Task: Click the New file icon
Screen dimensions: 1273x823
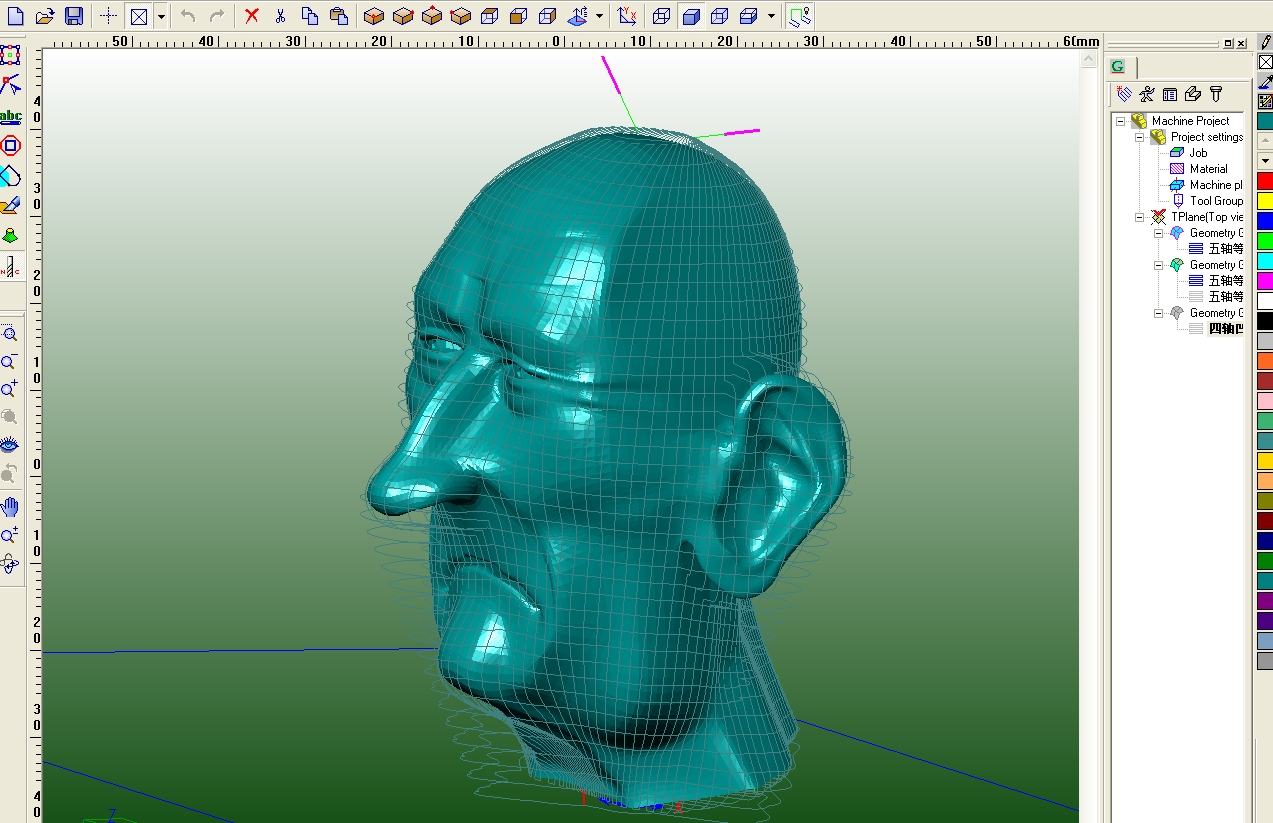Action: (x=15, y=16)
